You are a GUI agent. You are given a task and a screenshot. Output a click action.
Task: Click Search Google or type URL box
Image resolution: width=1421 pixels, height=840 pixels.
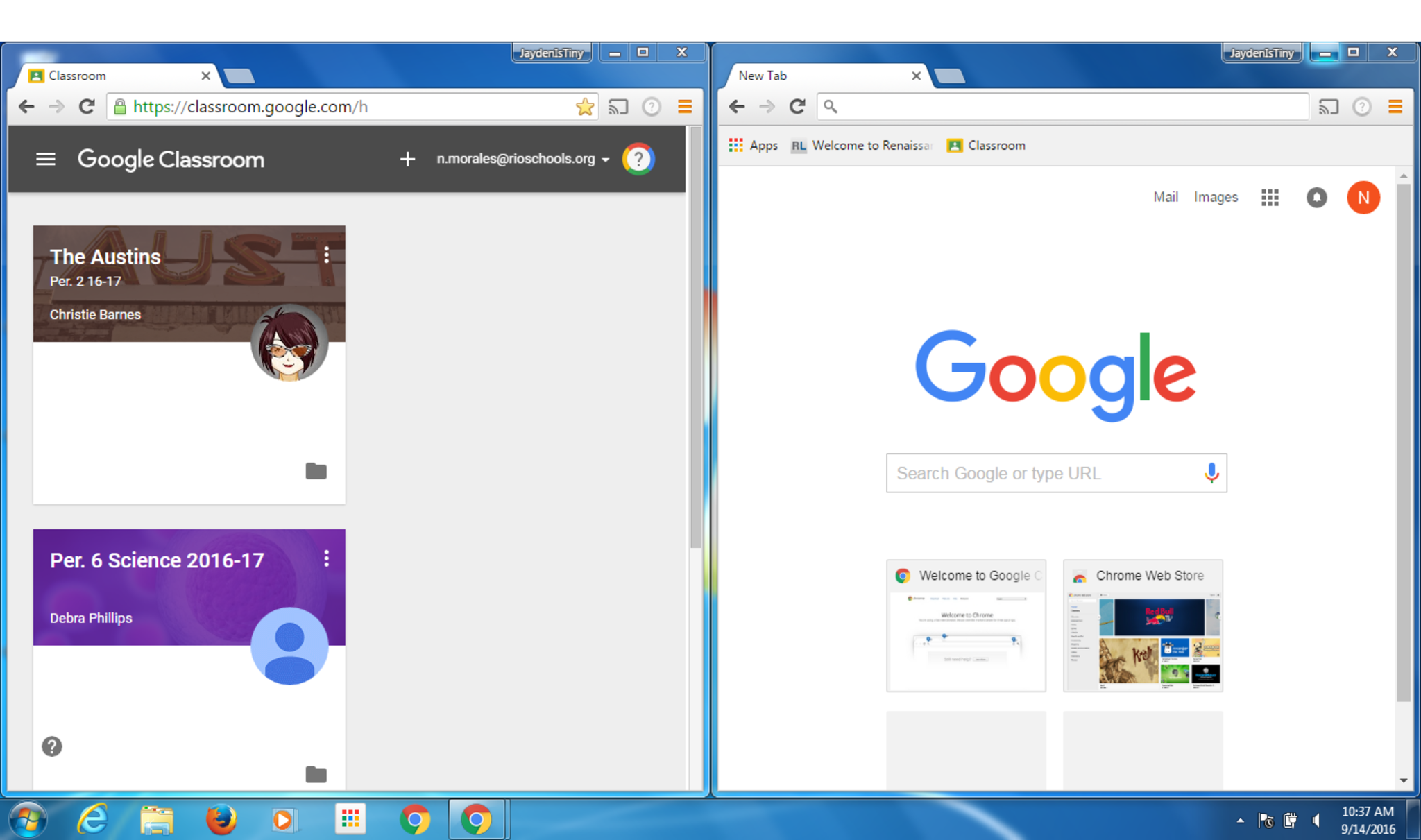point(1041,473)
